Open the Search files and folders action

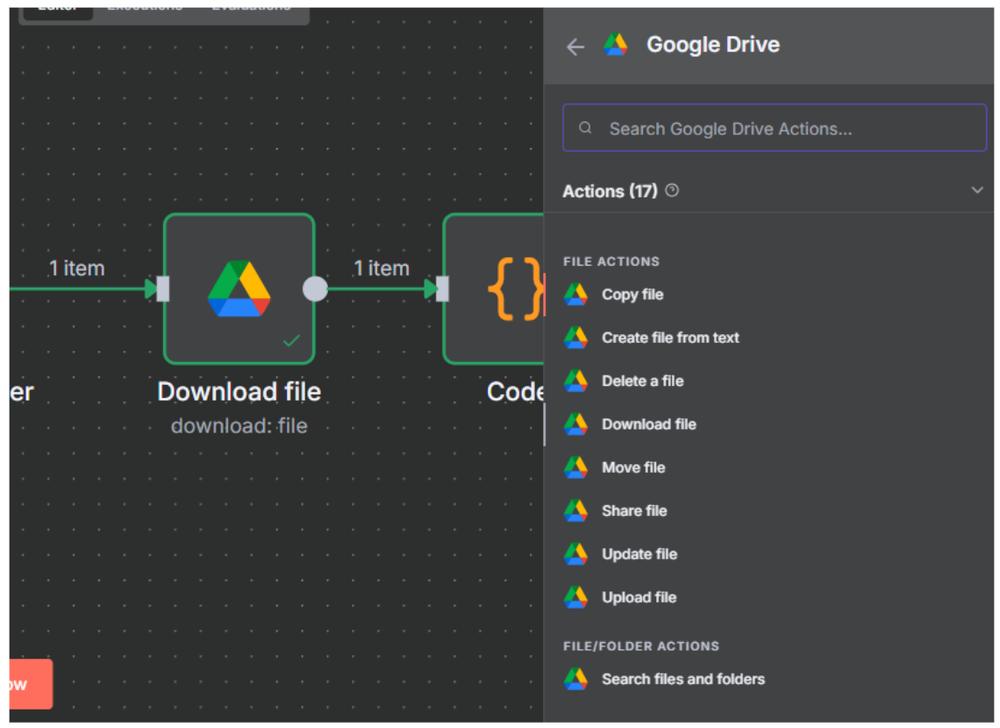(x=683, y=679)
